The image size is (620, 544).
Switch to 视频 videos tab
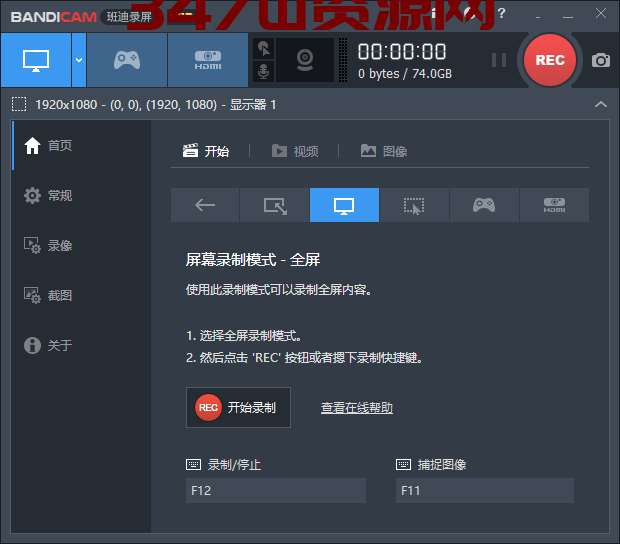click(295, 151)
